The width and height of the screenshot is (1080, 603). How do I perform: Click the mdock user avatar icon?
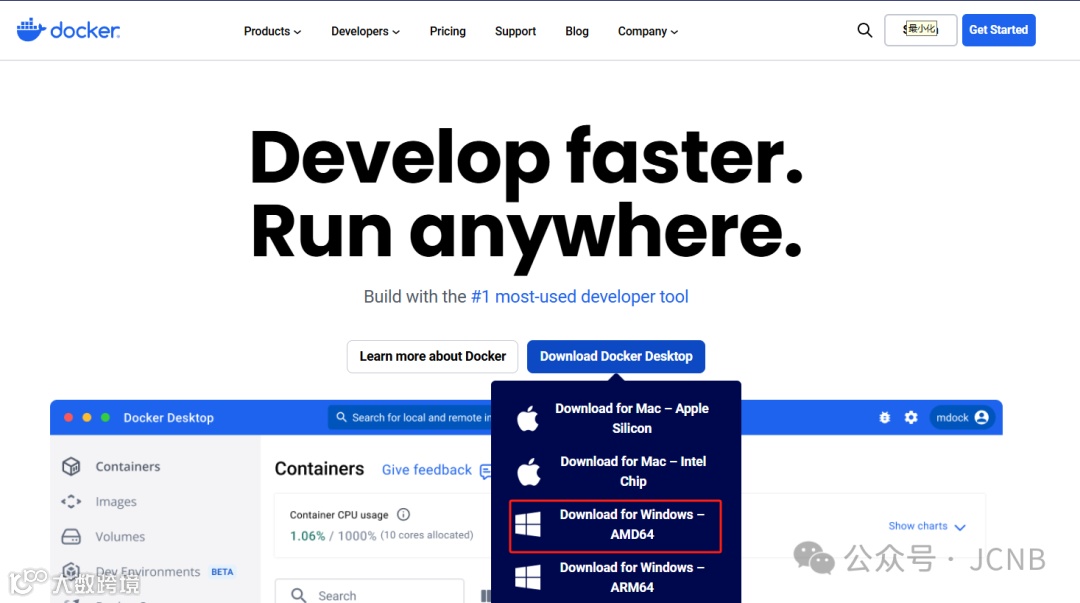point(982,418)
